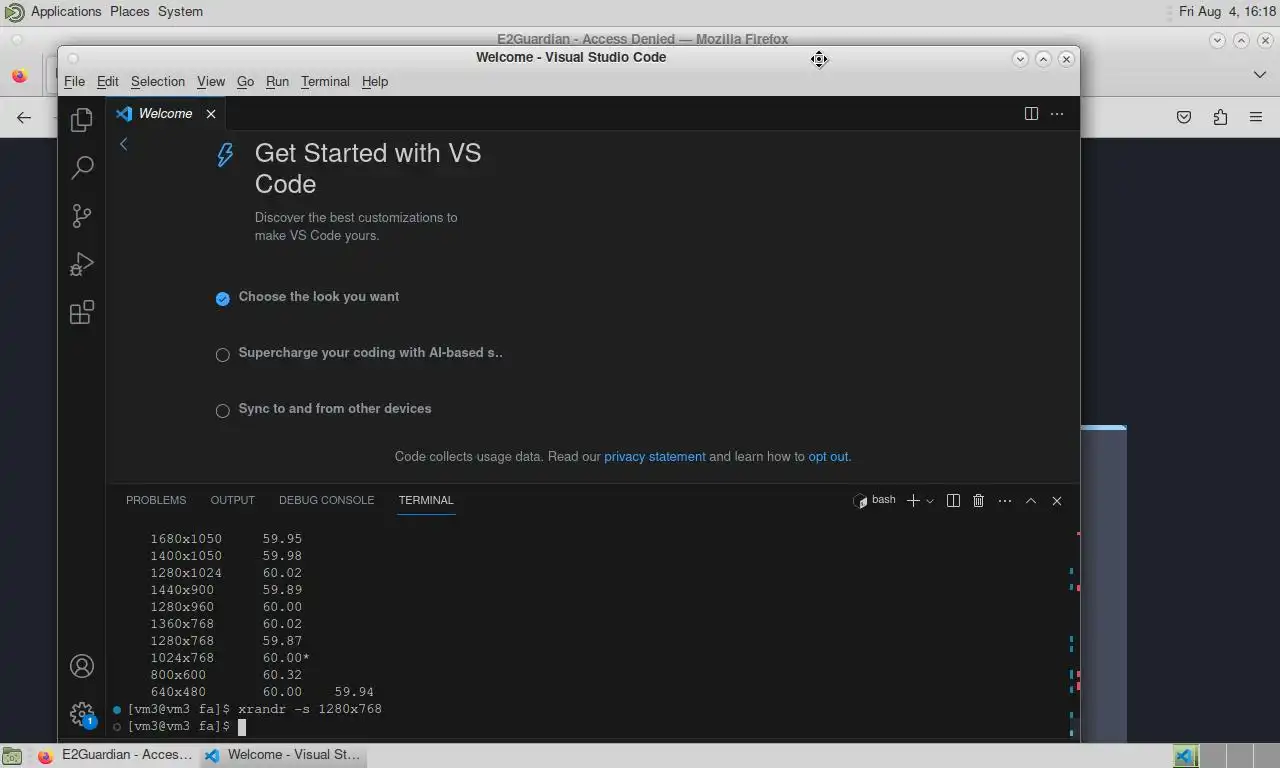Select the bash terminal profile label
The height and width of the screenshot is (768, 1280).
tap(875, 500)
